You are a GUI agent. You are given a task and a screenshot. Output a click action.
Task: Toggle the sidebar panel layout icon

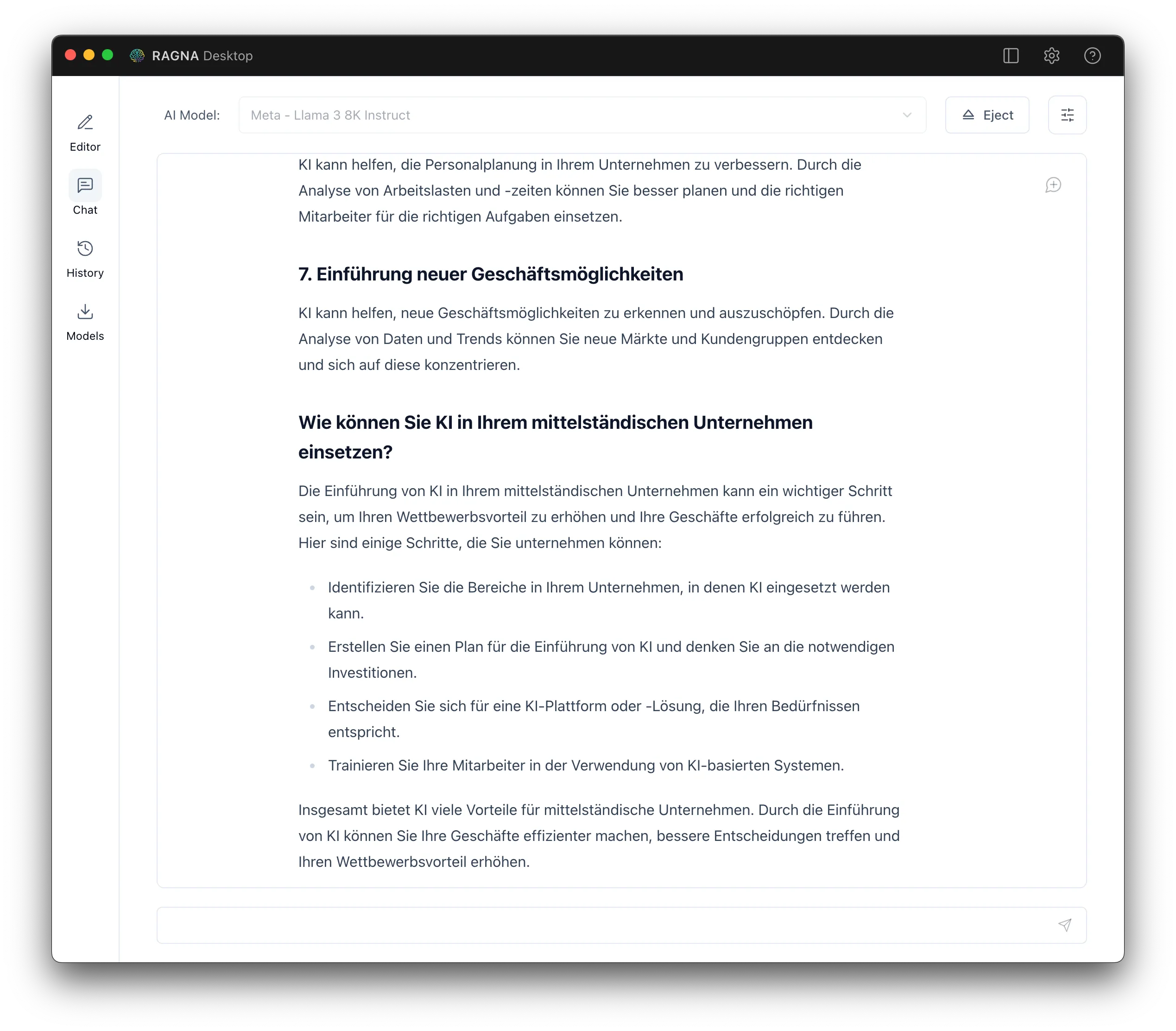click(x=1011, y=56)
